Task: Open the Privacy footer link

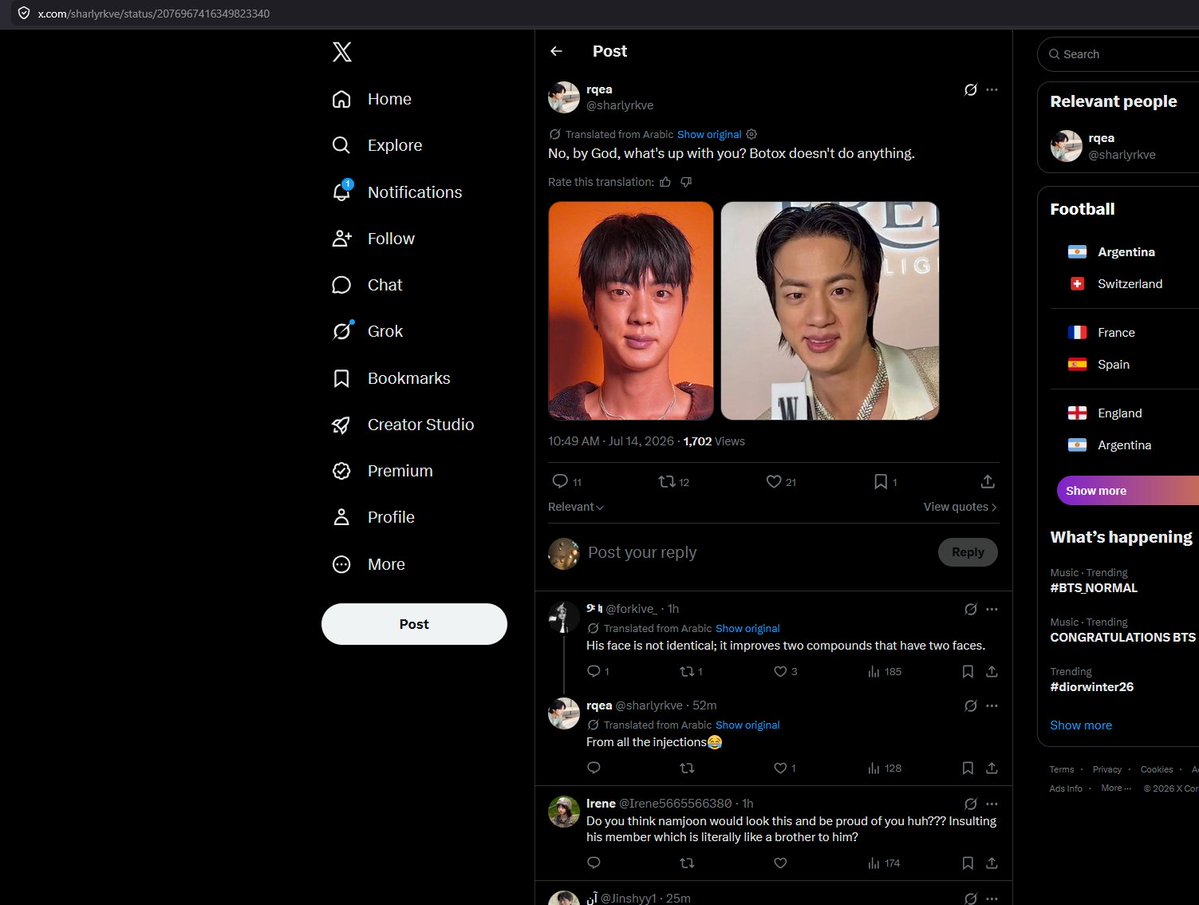Action: pos(1106,770)
